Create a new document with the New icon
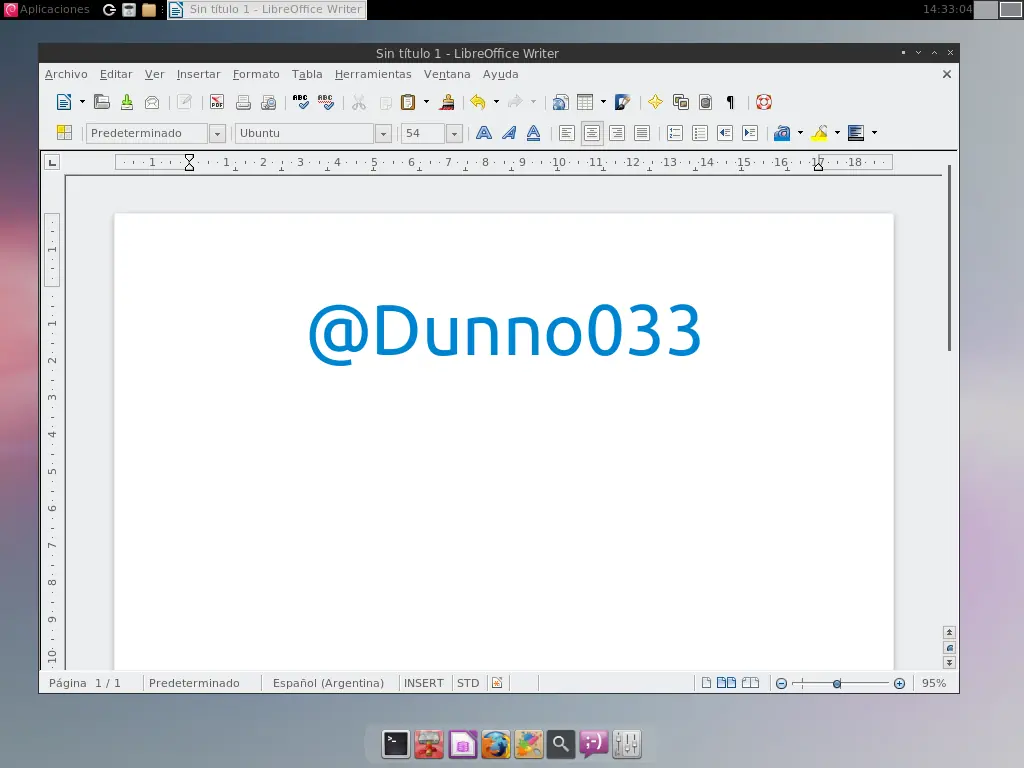 click(x=64, y=102)
